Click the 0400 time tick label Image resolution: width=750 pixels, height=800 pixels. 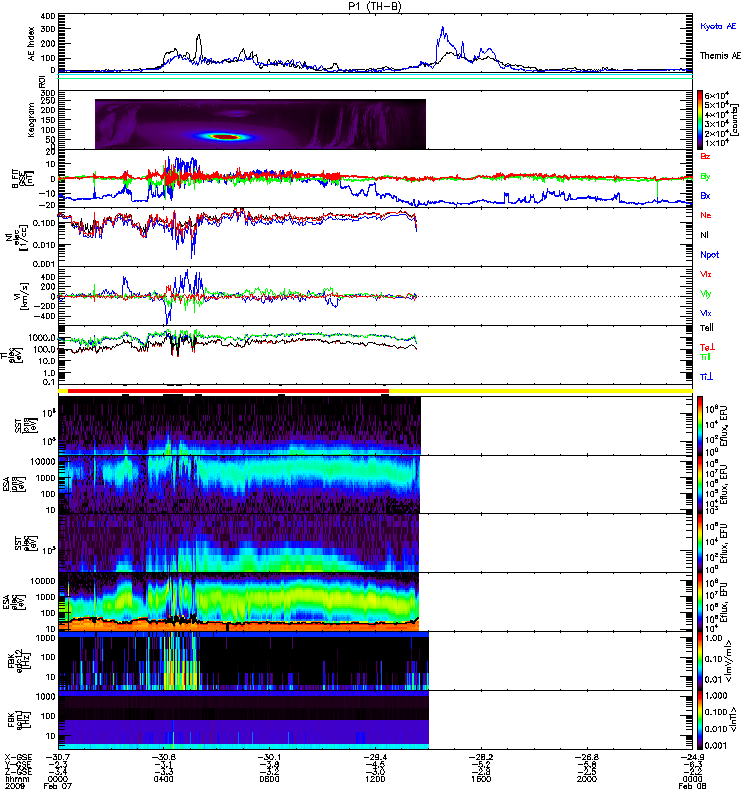pos(163,779)
